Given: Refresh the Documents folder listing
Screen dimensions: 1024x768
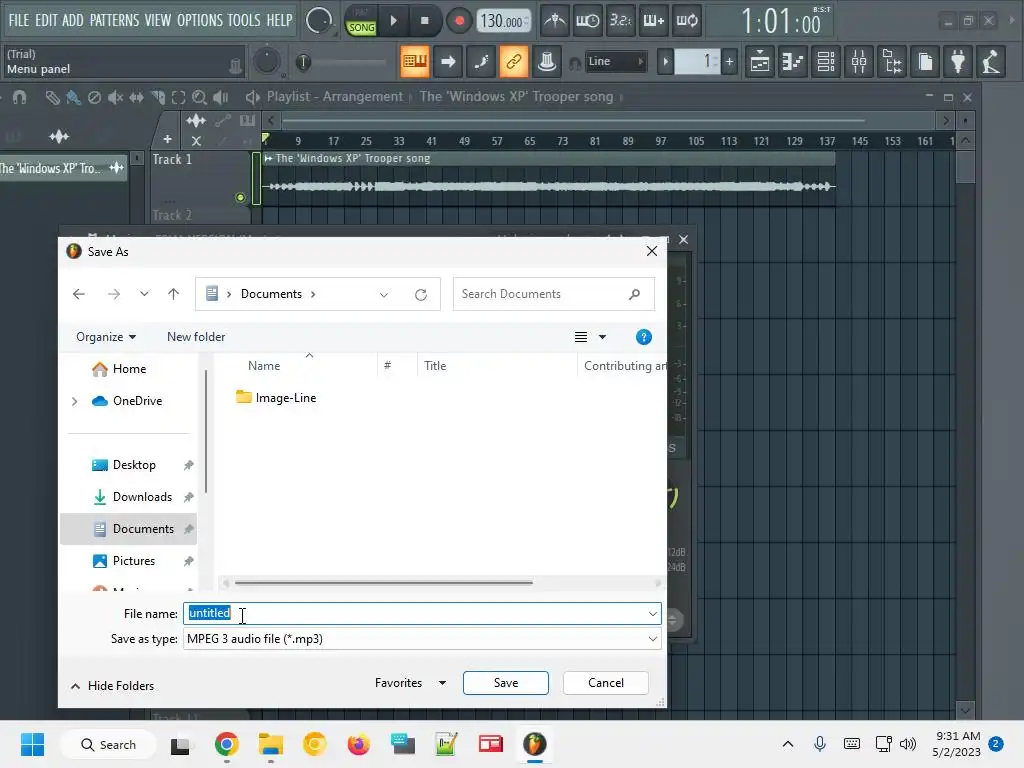Looking at the screenshot, I should (x=421, y=295).
